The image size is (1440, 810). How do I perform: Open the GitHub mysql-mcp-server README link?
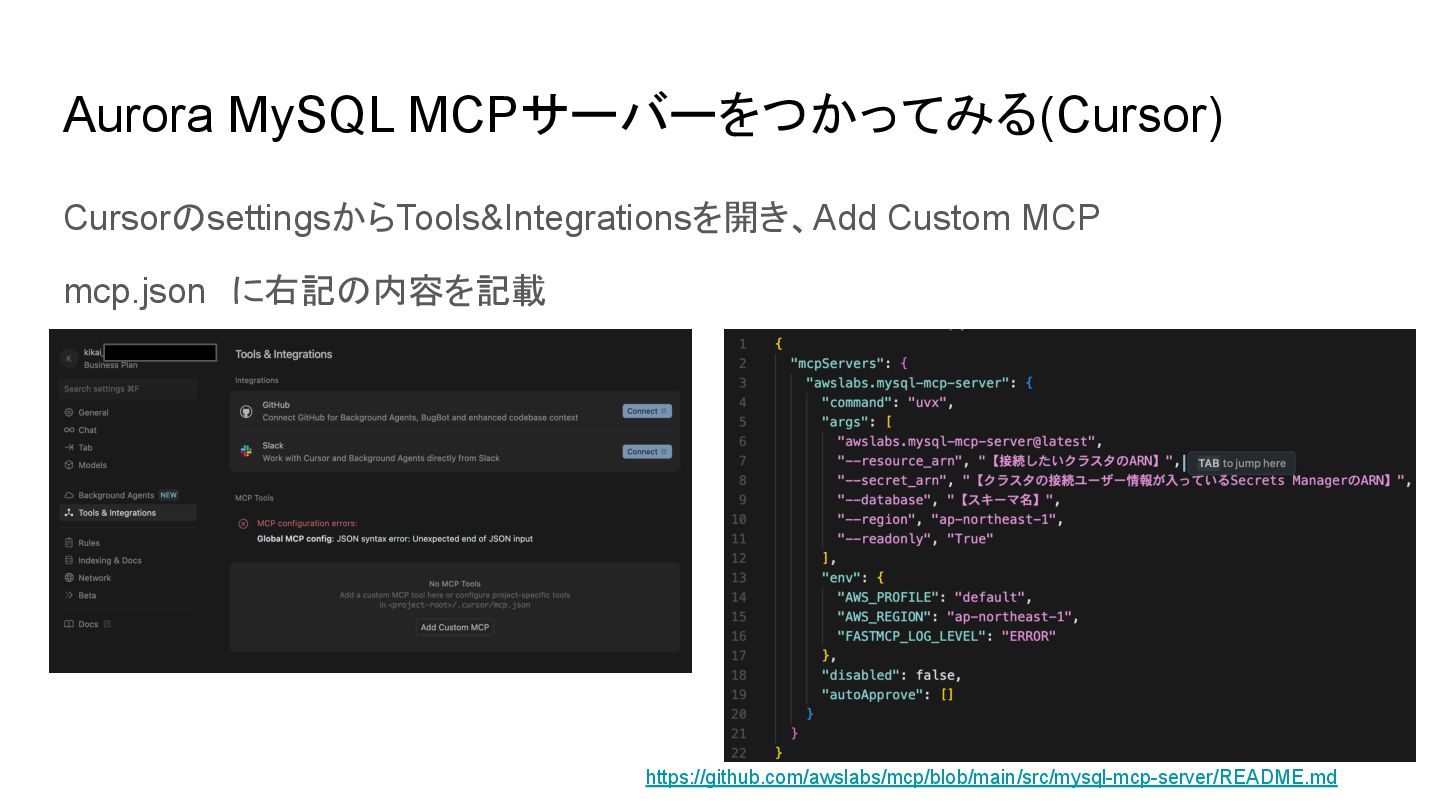(x=991, y=777)
